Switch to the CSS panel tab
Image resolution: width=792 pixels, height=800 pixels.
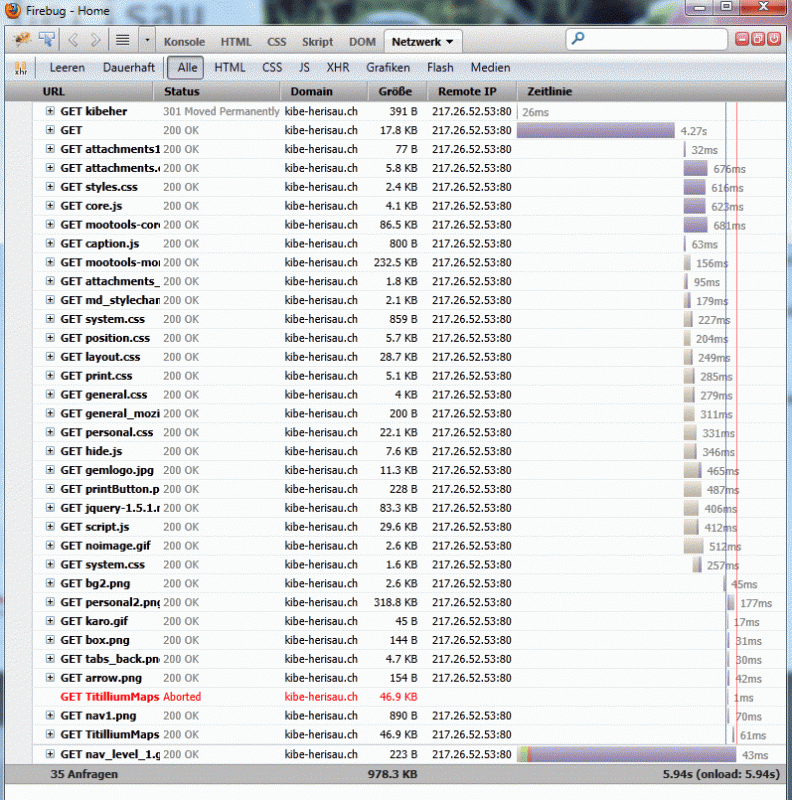tap(277, 42)
